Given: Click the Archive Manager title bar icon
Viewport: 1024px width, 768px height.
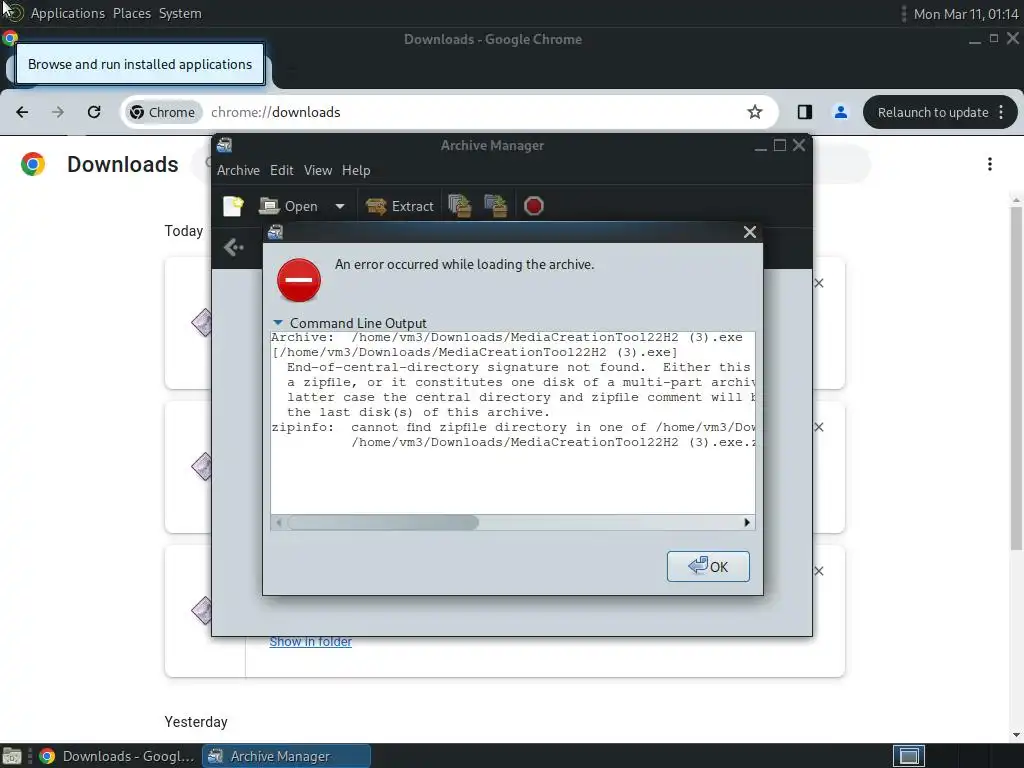Looking at the screenshot, I should click(x=224, y=145).
